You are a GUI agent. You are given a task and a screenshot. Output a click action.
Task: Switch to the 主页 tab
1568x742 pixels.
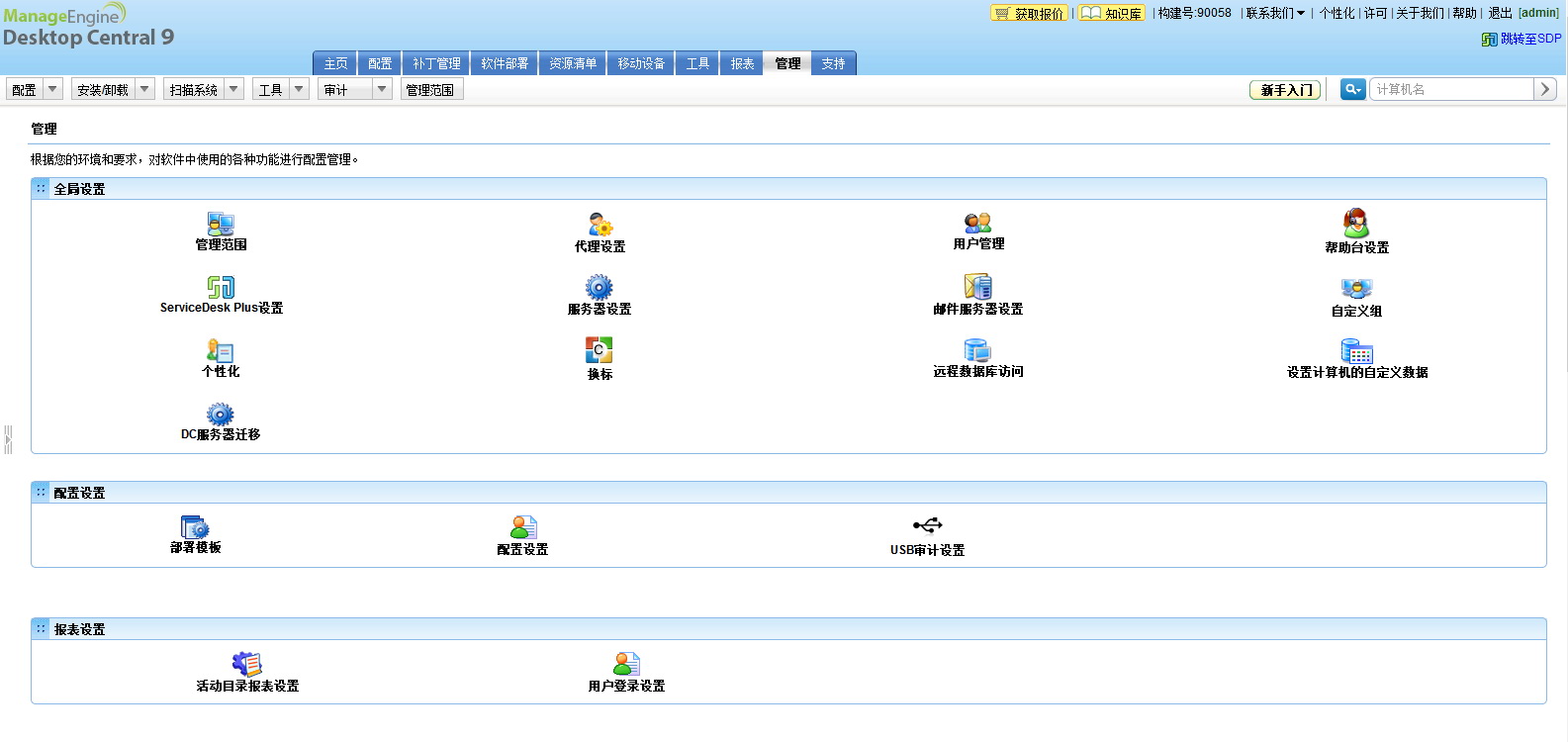pyautogui.click(x=335, y=63)
